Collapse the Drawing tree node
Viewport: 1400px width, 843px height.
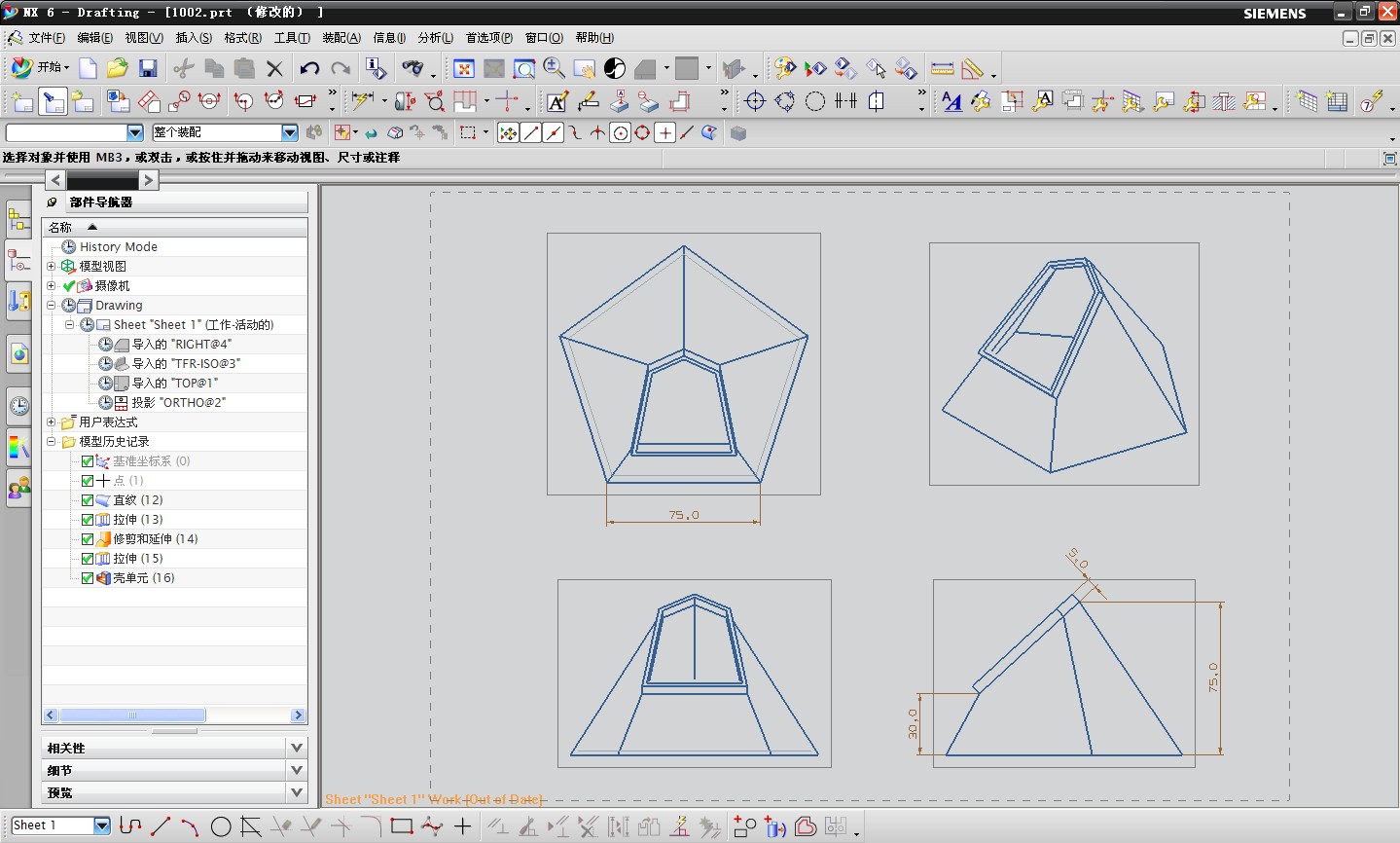click(x=52, y=305)
